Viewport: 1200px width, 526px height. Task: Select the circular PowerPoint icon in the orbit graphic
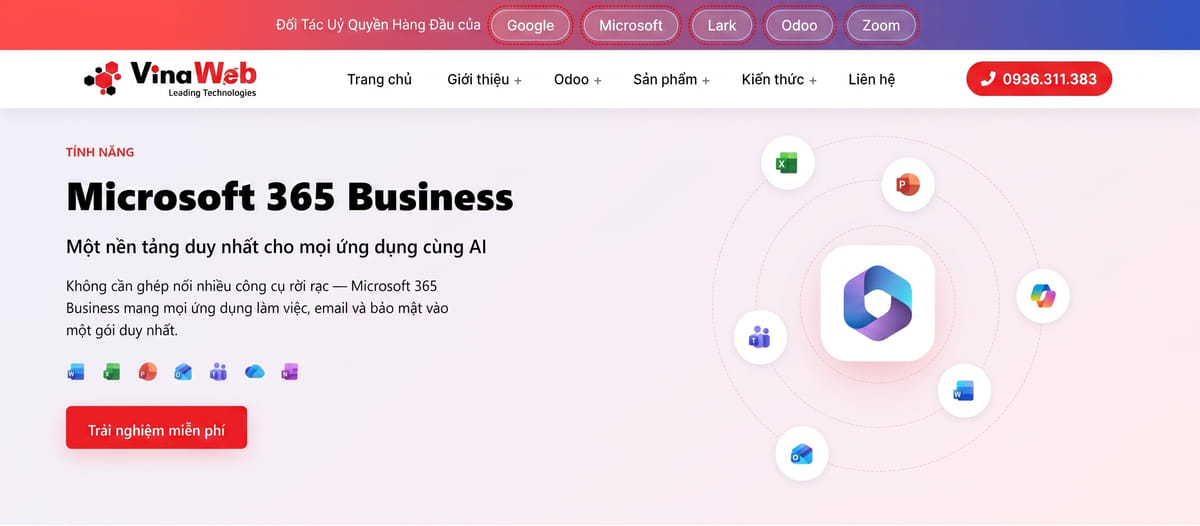coord(908,185)
